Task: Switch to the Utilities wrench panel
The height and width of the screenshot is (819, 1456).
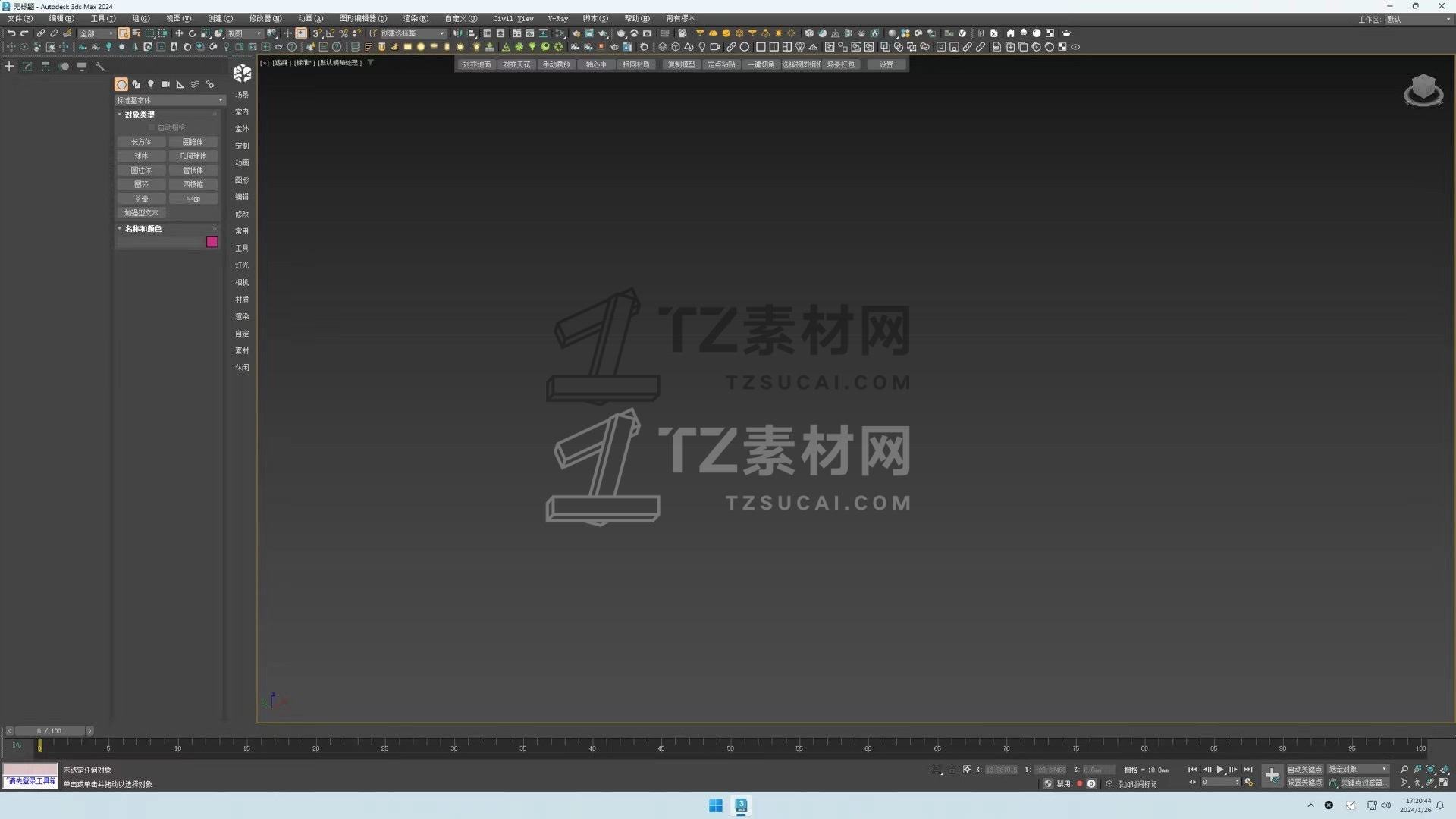Action: tap(100, 67)
